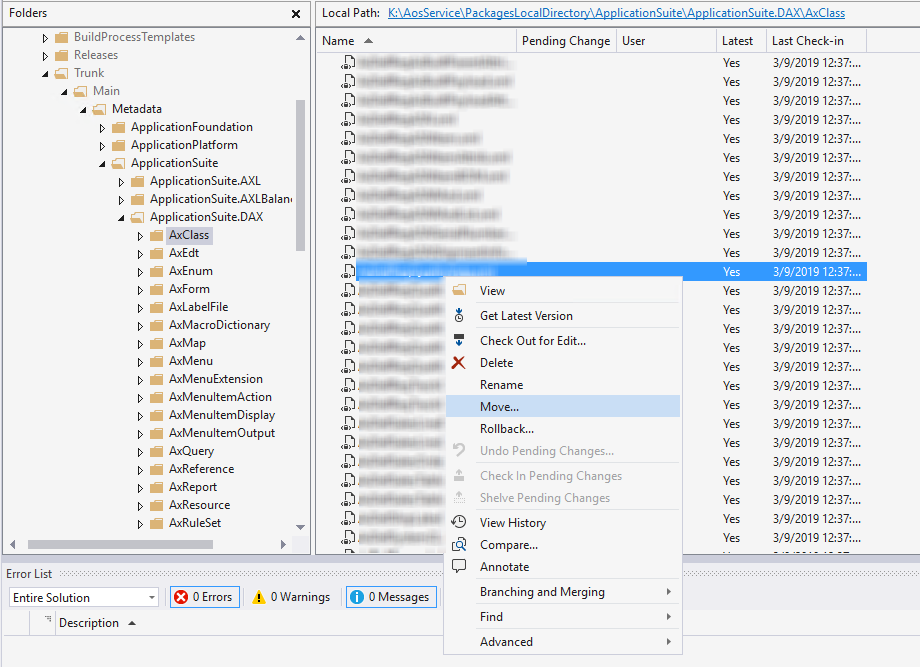Click the Annotate speech bubble icon
Screen dimensions: 920x667
tap(459, 567)
